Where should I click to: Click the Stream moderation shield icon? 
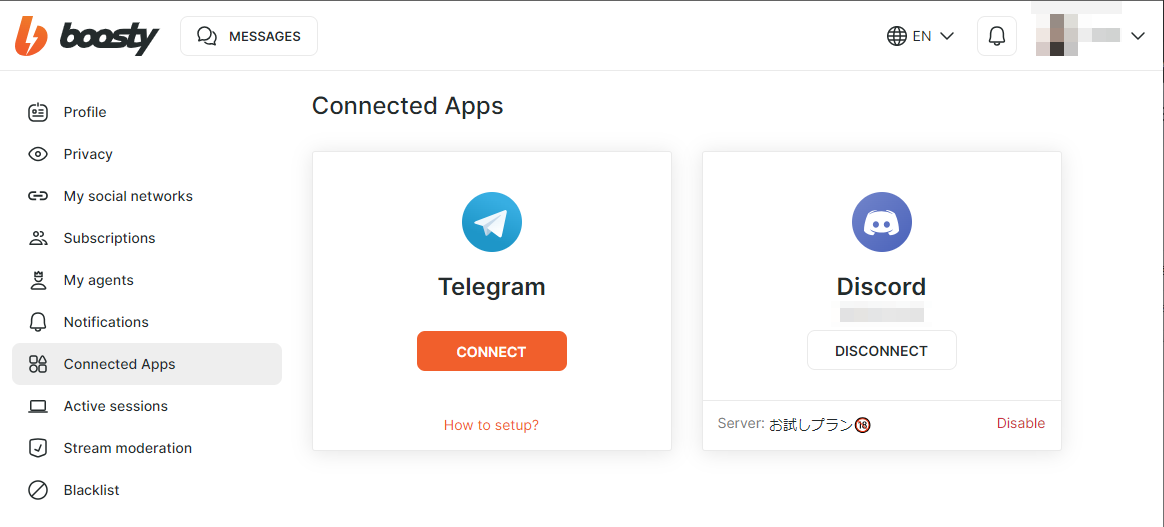[x=38, y=448]
